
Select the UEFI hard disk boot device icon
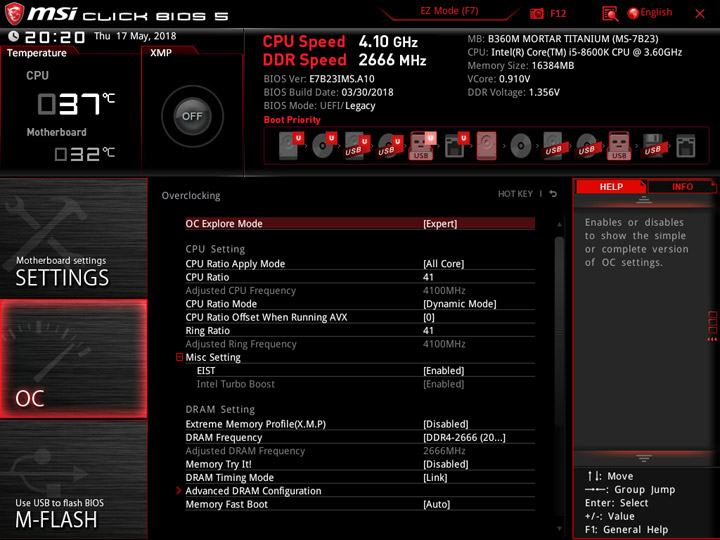[291, 146]
